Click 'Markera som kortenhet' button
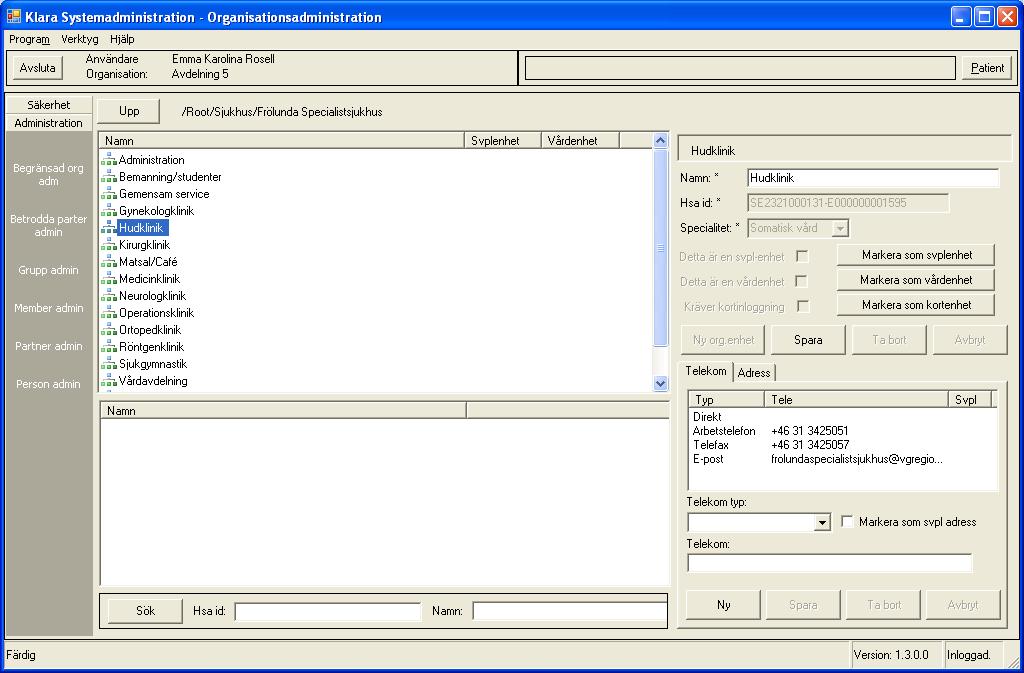 916,304
